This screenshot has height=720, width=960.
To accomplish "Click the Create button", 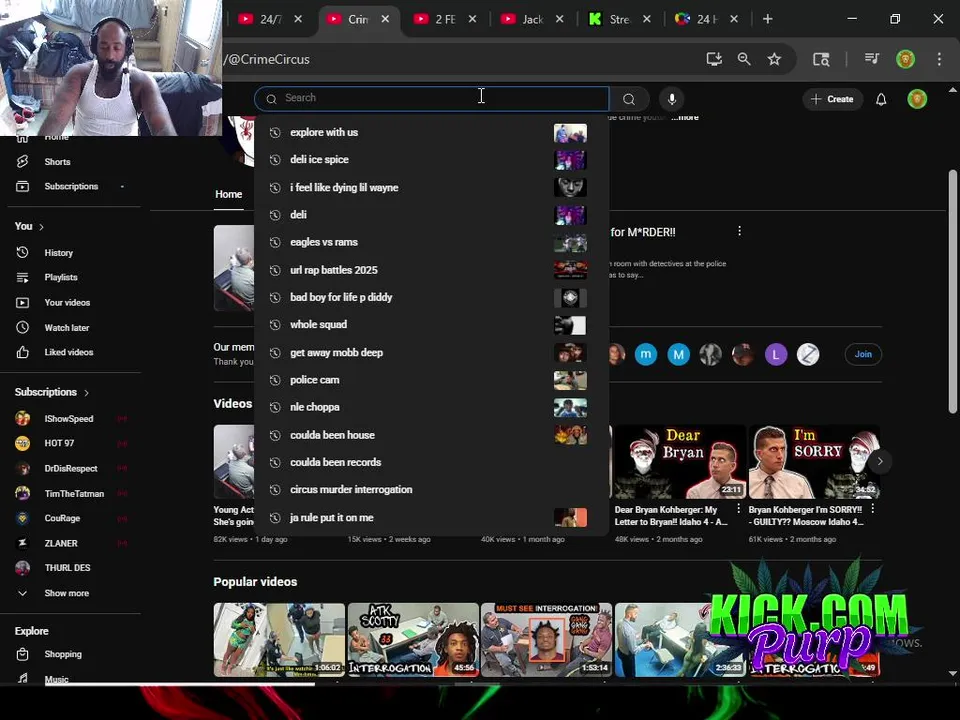I will tap(832, 99).
